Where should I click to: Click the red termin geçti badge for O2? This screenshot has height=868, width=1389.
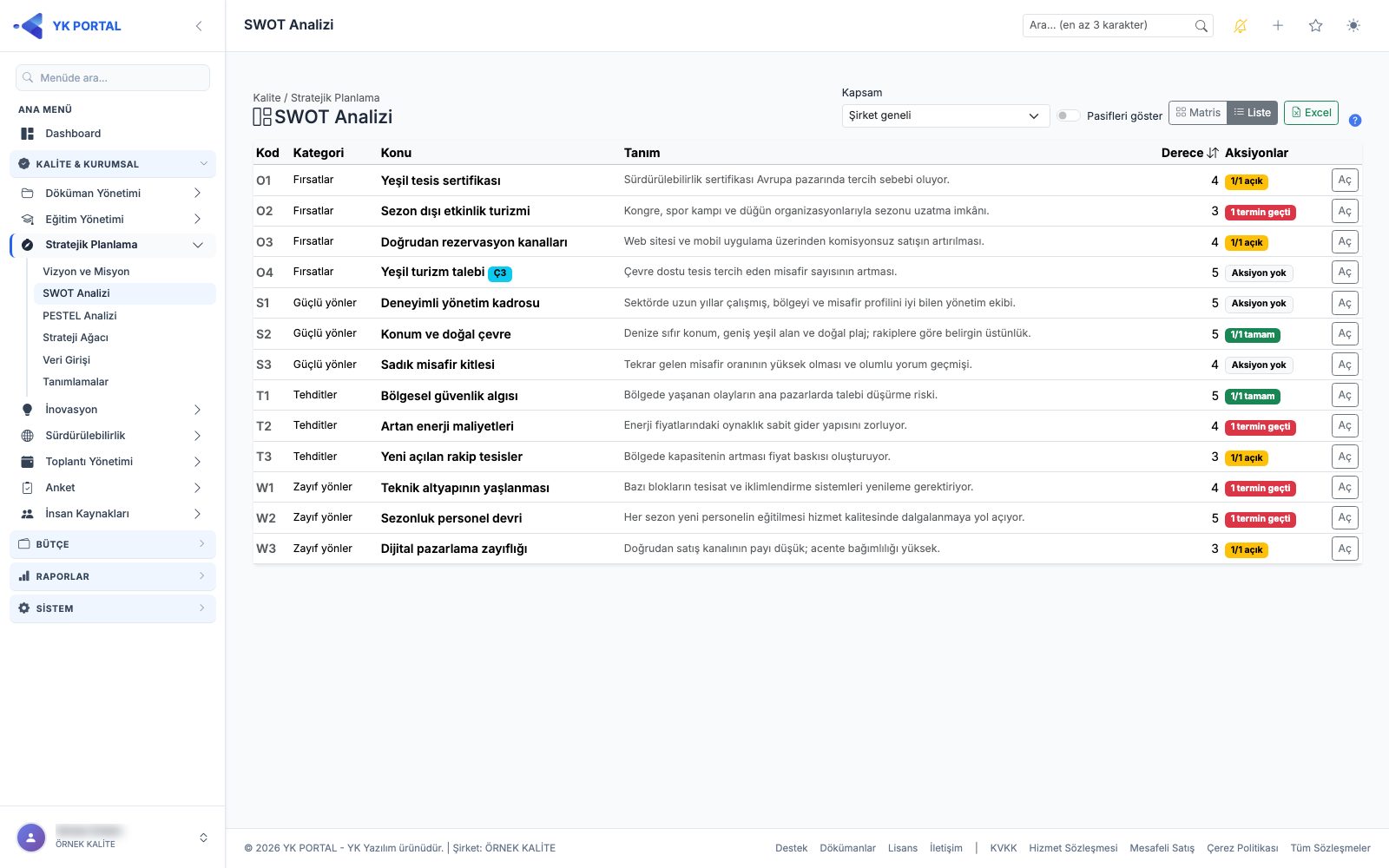(1261, 212)
